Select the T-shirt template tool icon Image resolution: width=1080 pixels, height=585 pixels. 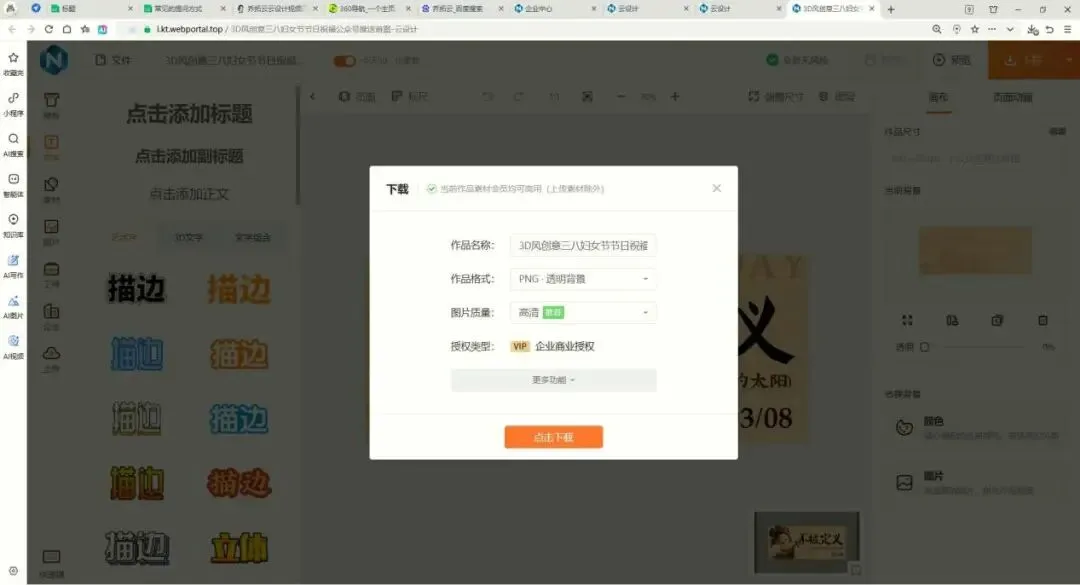(52, 101)
